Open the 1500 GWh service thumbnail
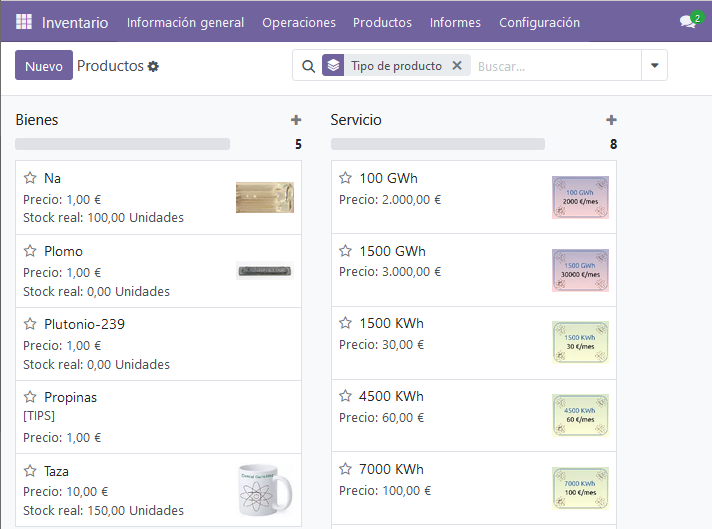This screenshot has height=529, width=712. pos(580,270)
